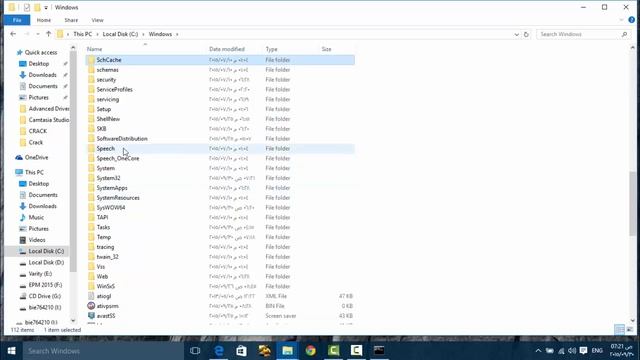This screenshot has width=640, height=360.
Task: Select This PC in navigation pane
Action: tap(34, 172)
